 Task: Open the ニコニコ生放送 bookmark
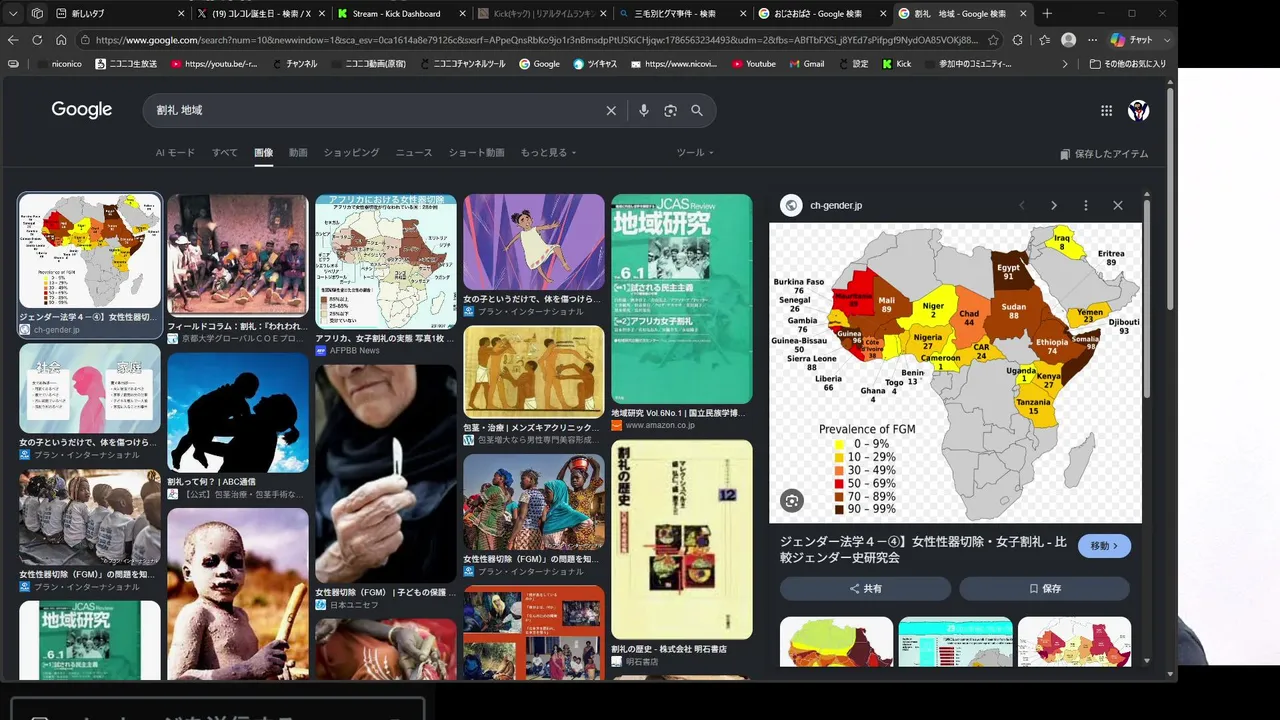126,64
